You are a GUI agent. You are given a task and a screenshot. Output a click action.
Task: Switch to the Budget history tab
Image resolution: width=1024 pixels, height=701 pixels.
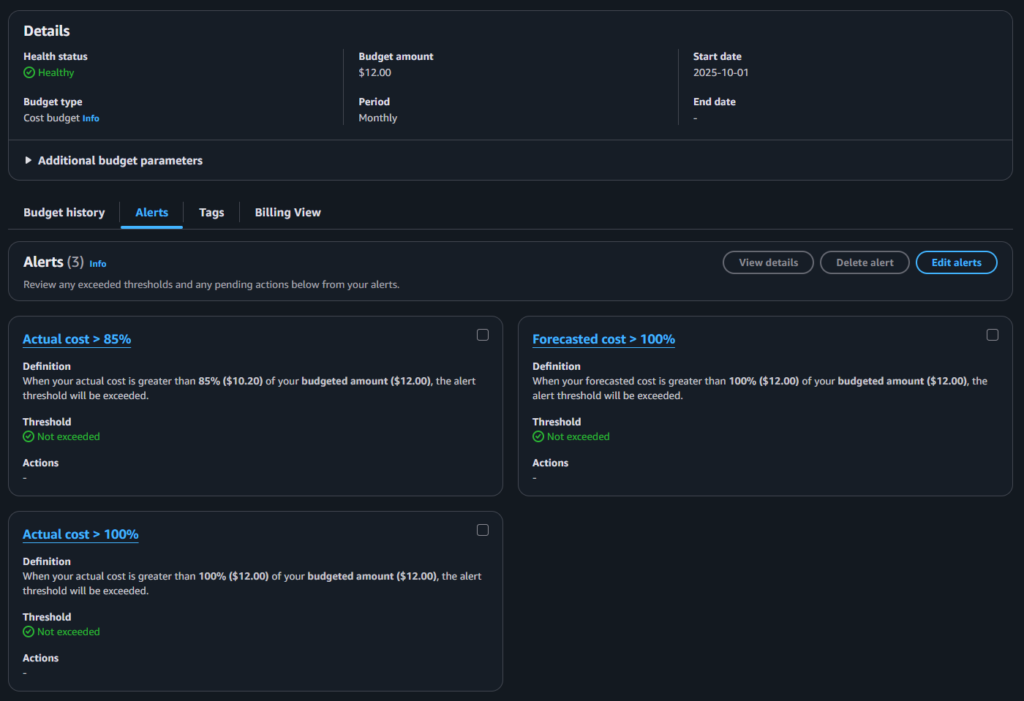64,213
